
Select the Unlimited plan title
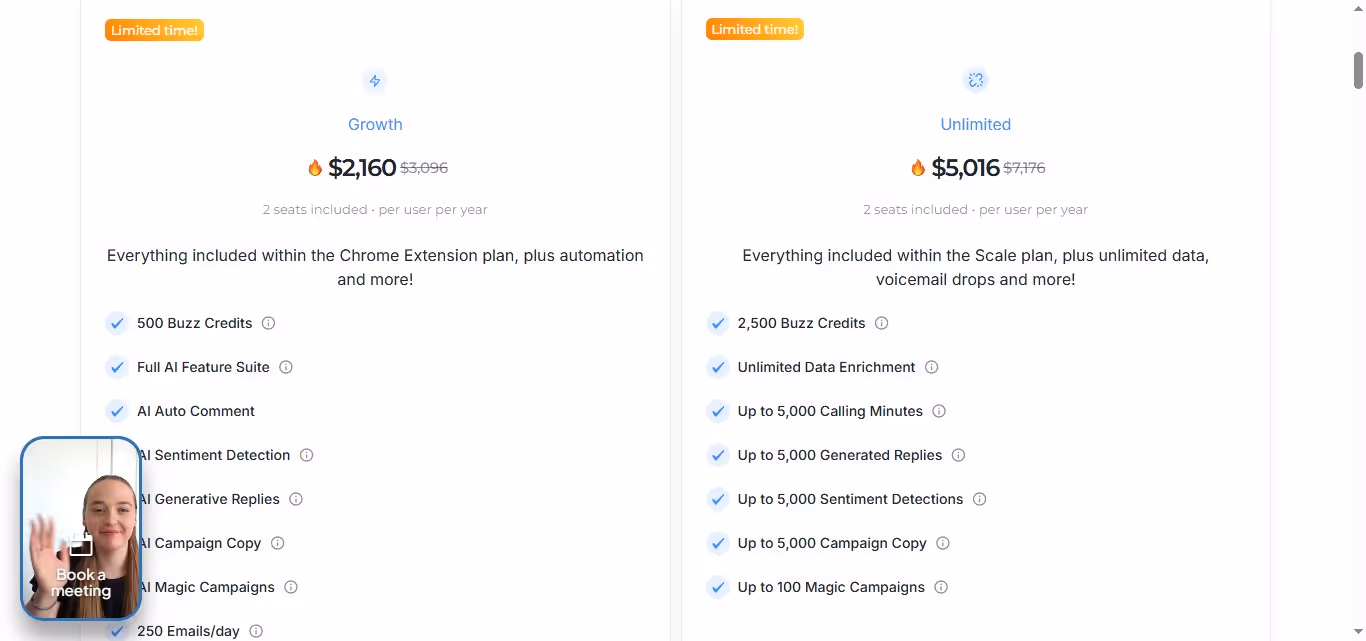[x=975, y=124]
